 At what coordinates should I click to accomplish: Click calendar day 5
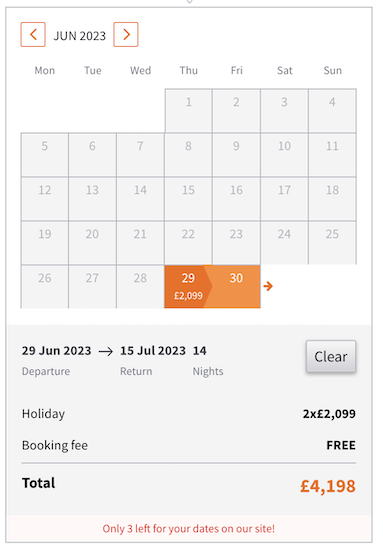tap(45, 155)
